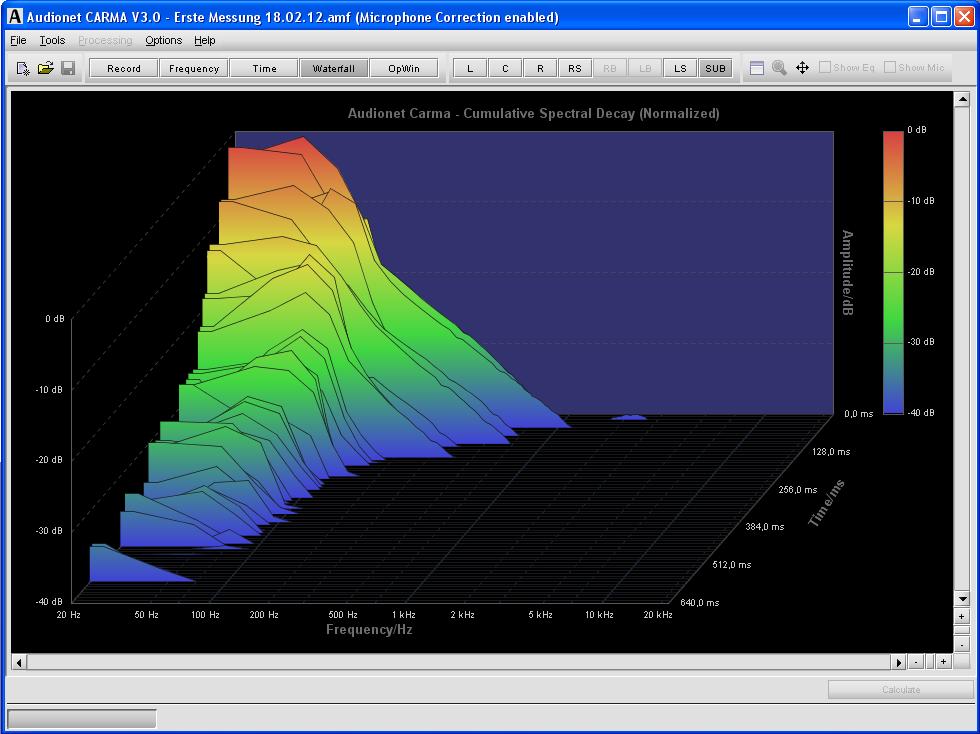Viewport: 980px width, 734px height.
Task: Click the Save disk icon
Action: pos(68,68)
